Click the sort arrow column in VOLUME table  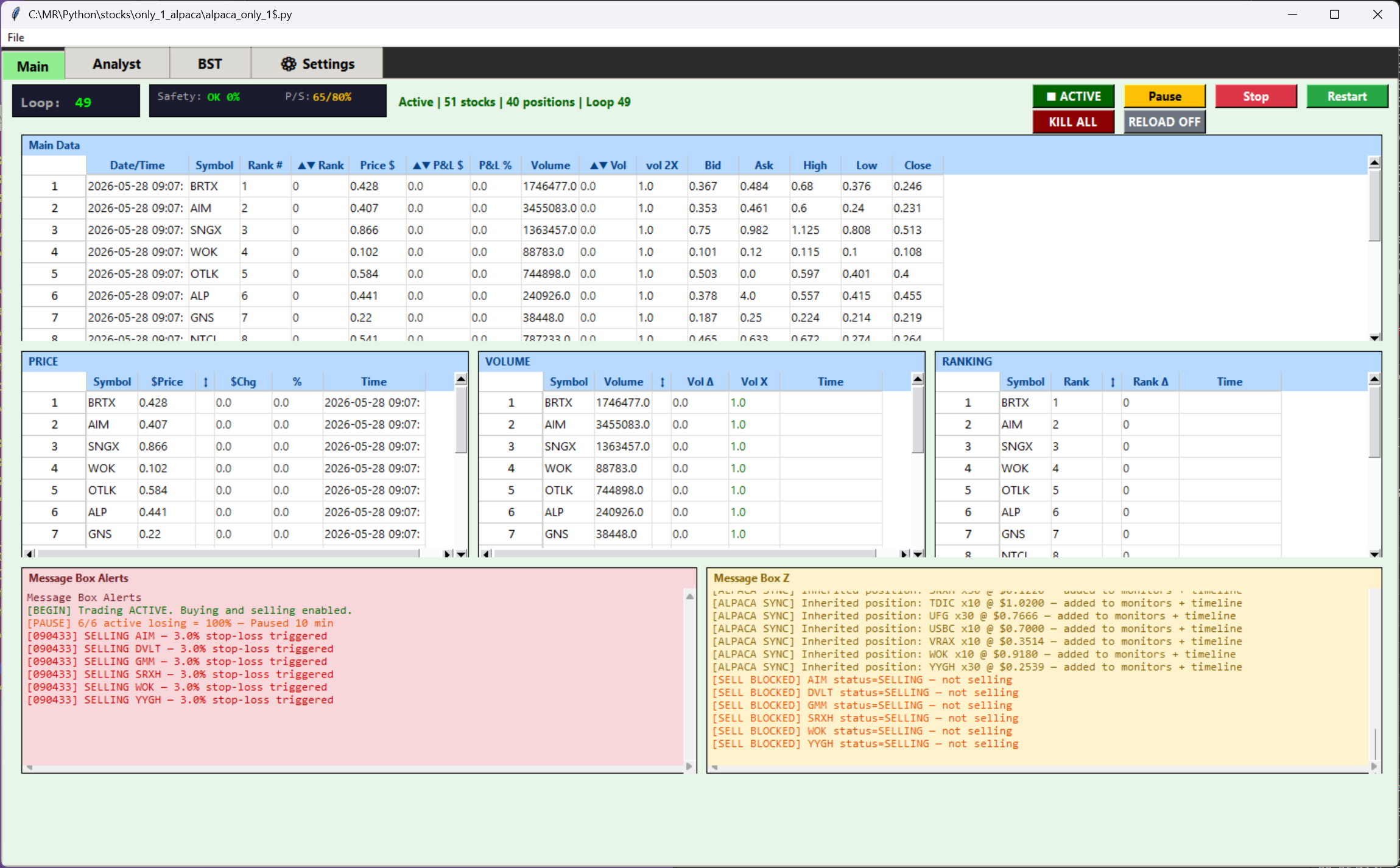coord(662,382)
